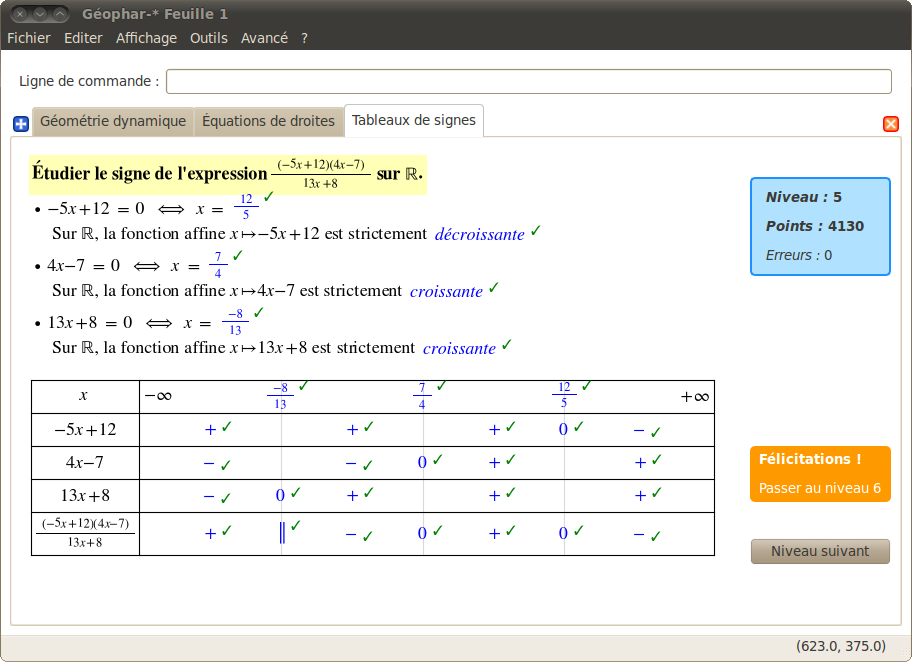Open the Editer menu
Image resolution: width=912 pixels, height=662 pixels.
point(83,38)
